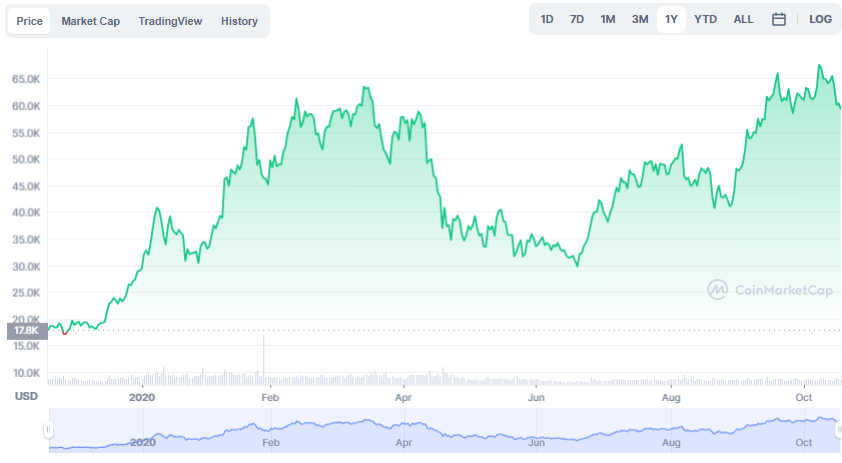The height and width of the screenshot is (463, 842).
Task: Click the right range slider handle
Action: [x=839, y=430]
